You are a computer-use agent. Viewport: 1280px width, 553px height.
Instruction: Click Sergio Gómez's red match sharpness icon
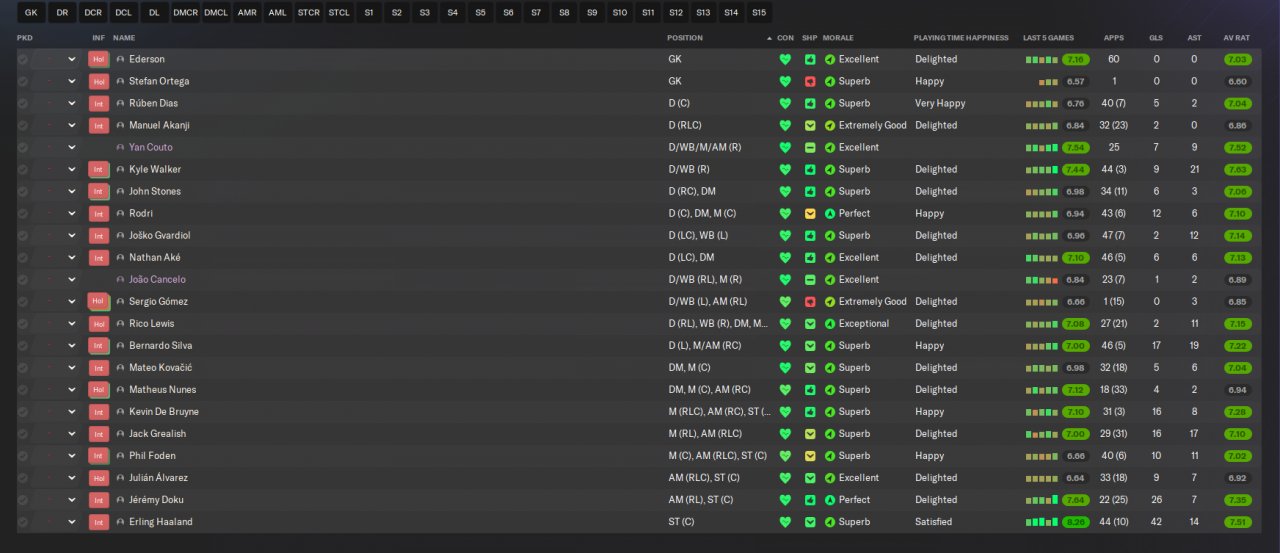click(810, 302)
